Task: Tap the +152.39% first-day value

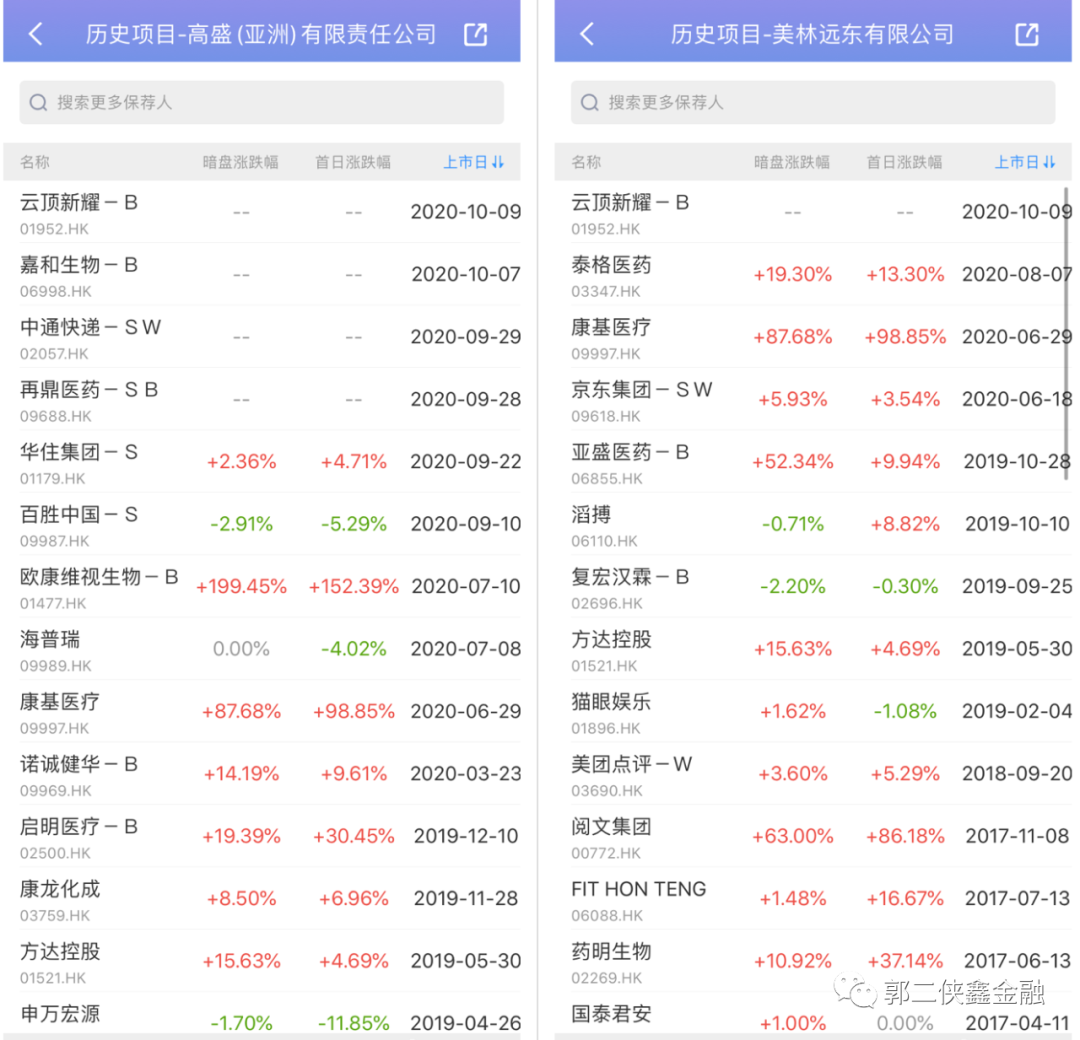Action: [x=353, y=587]
